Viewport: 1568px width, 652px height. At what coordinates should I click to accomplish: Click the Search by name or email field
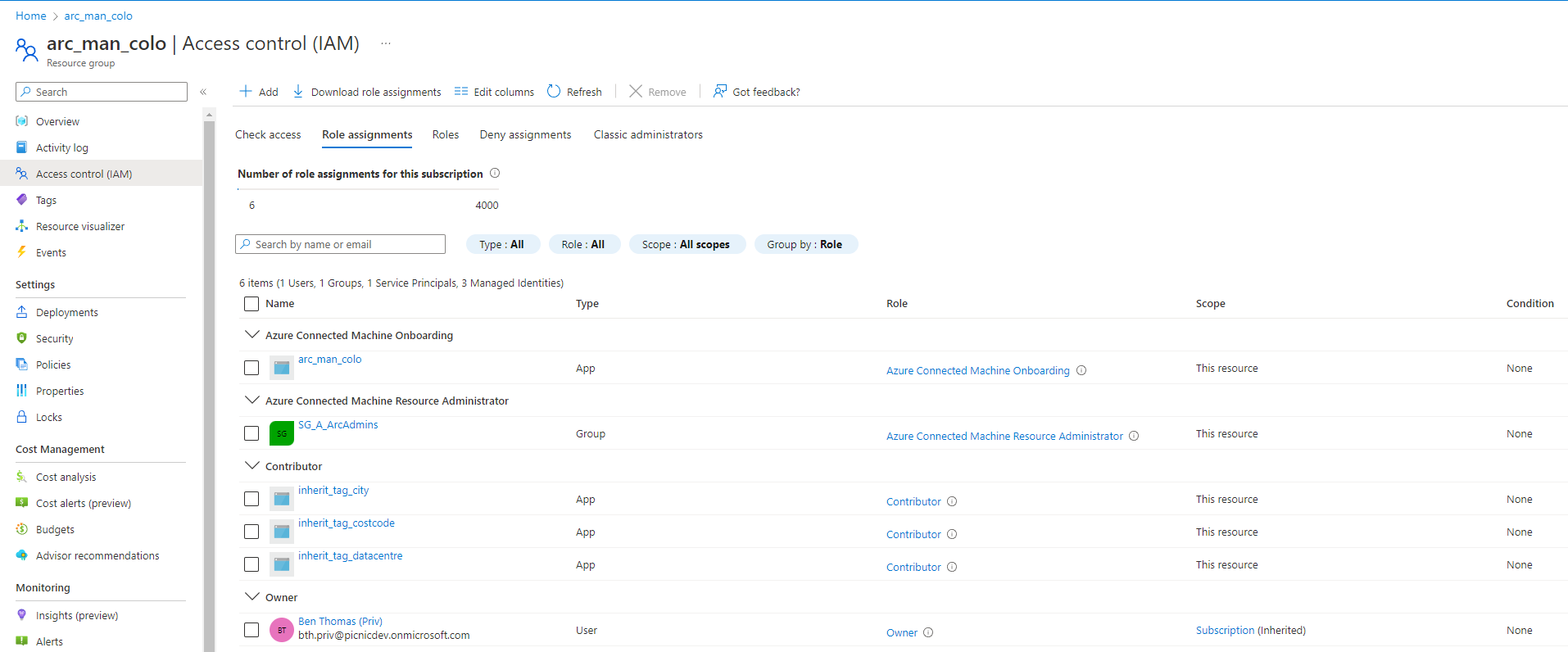coord(340,244)
